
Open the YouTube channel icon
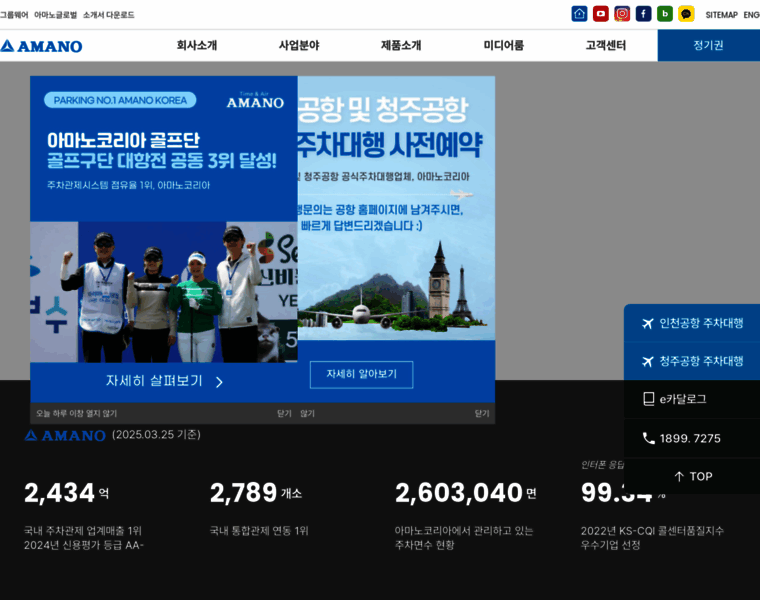click(601, 14)
